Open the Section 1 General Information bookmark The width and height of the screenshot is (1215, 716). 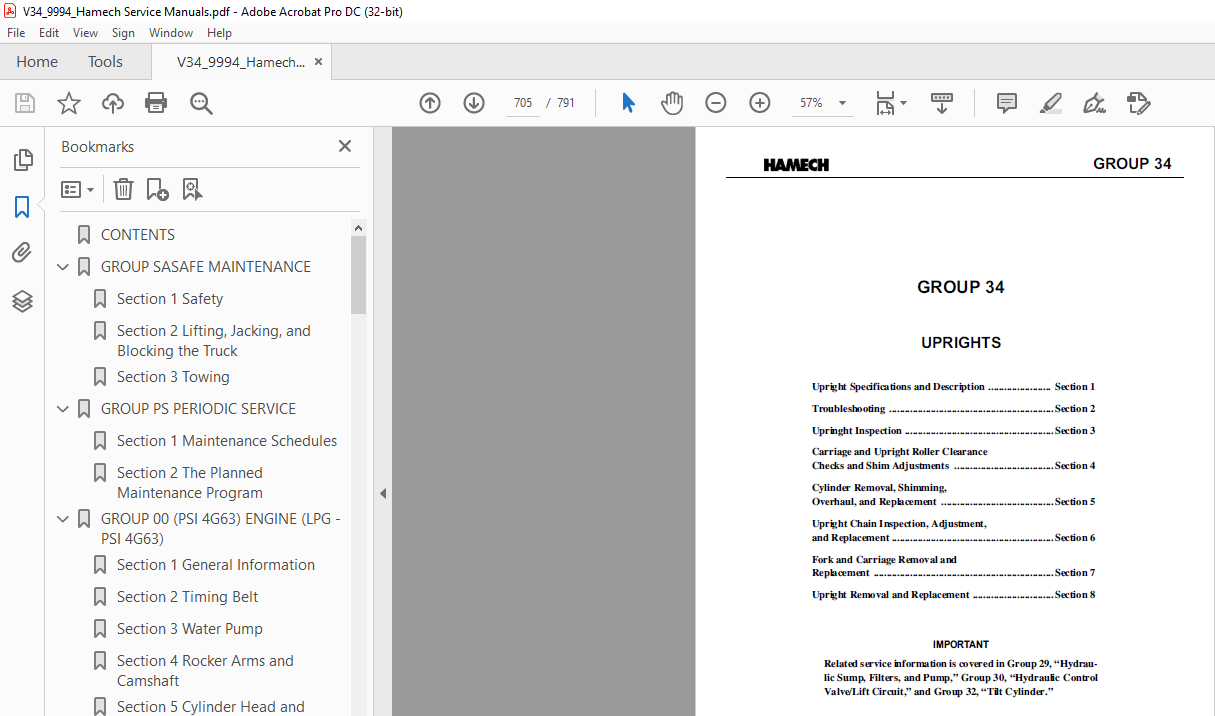[x=216, y=565]
